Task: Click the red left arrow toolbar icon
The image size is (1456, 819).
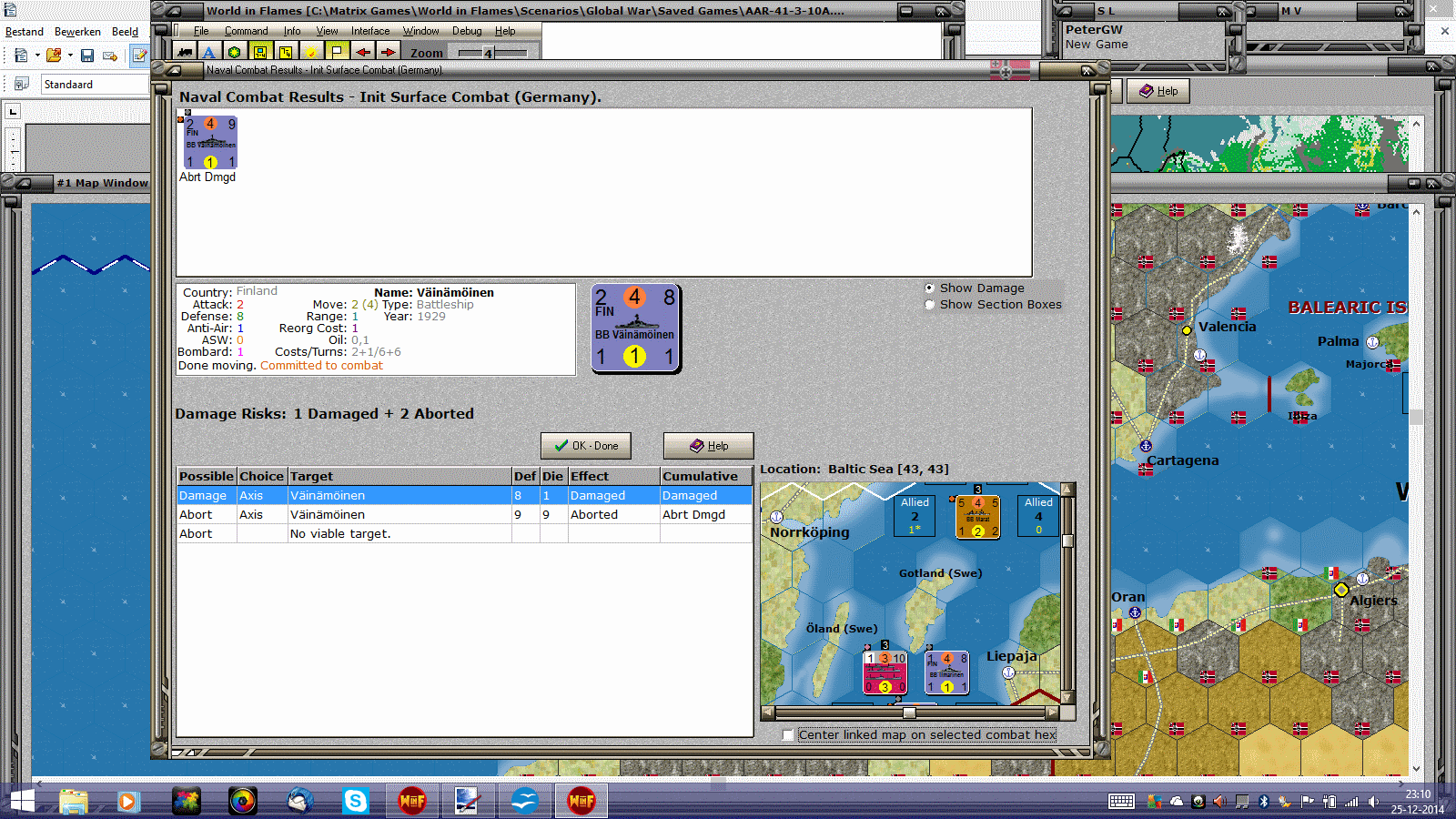Action: (x=362, y=53)
